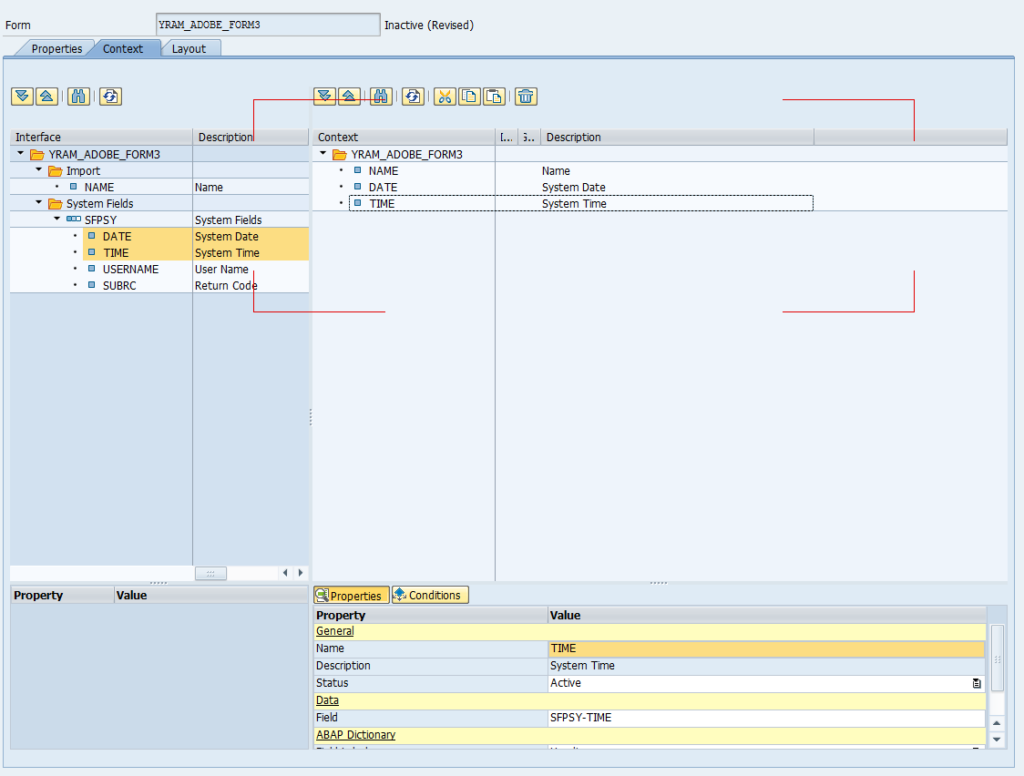The image size is (1024, 776).
Task: Click the Name value field showing TIME
Action: pyautogui.click(x=767, y=649)
